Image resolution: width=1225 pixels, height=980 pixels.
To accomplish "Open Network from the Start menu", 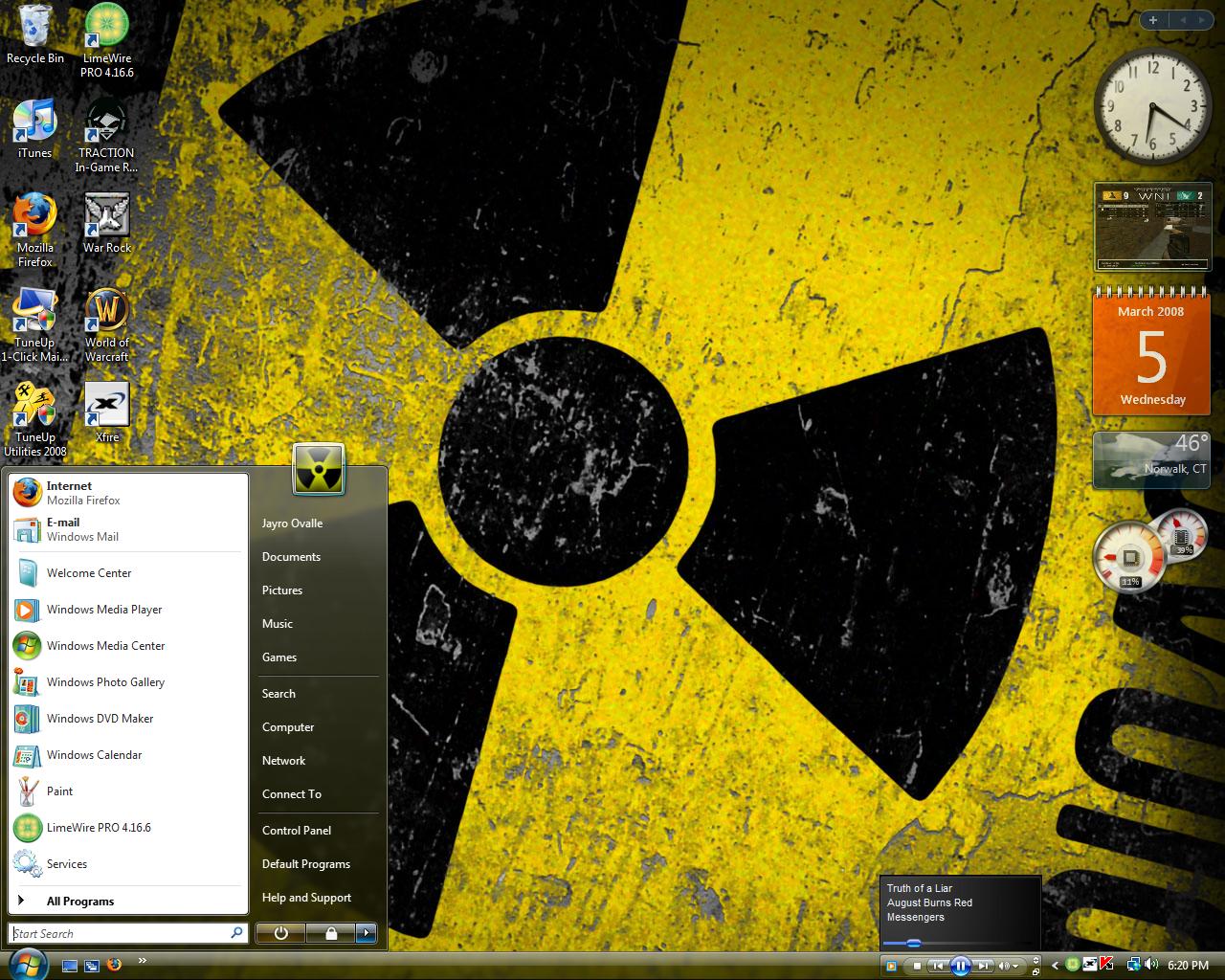I will pyautogui.click(x=318, y=761).
